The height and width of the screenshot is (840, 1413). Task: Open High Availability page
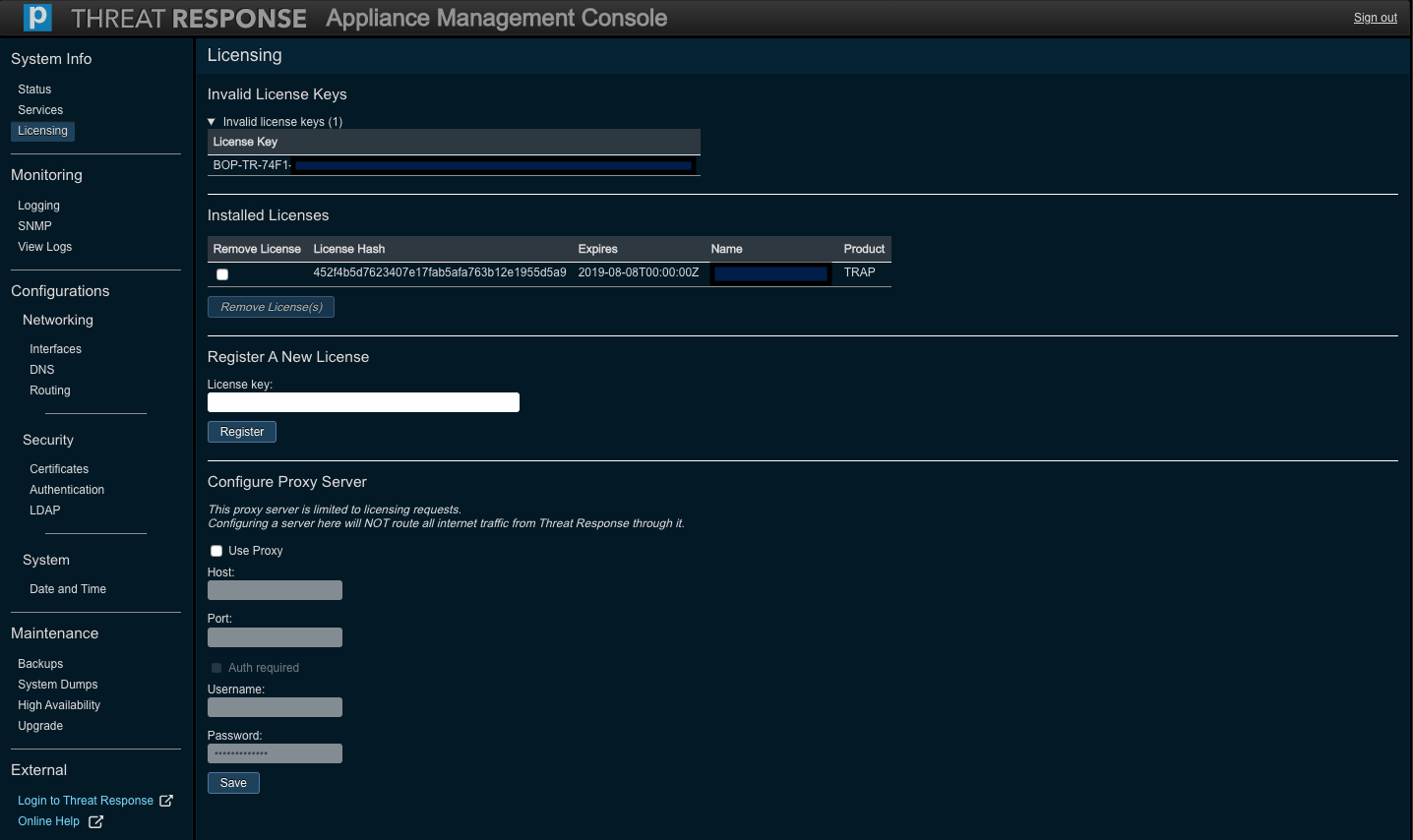(x=59, y=705)
